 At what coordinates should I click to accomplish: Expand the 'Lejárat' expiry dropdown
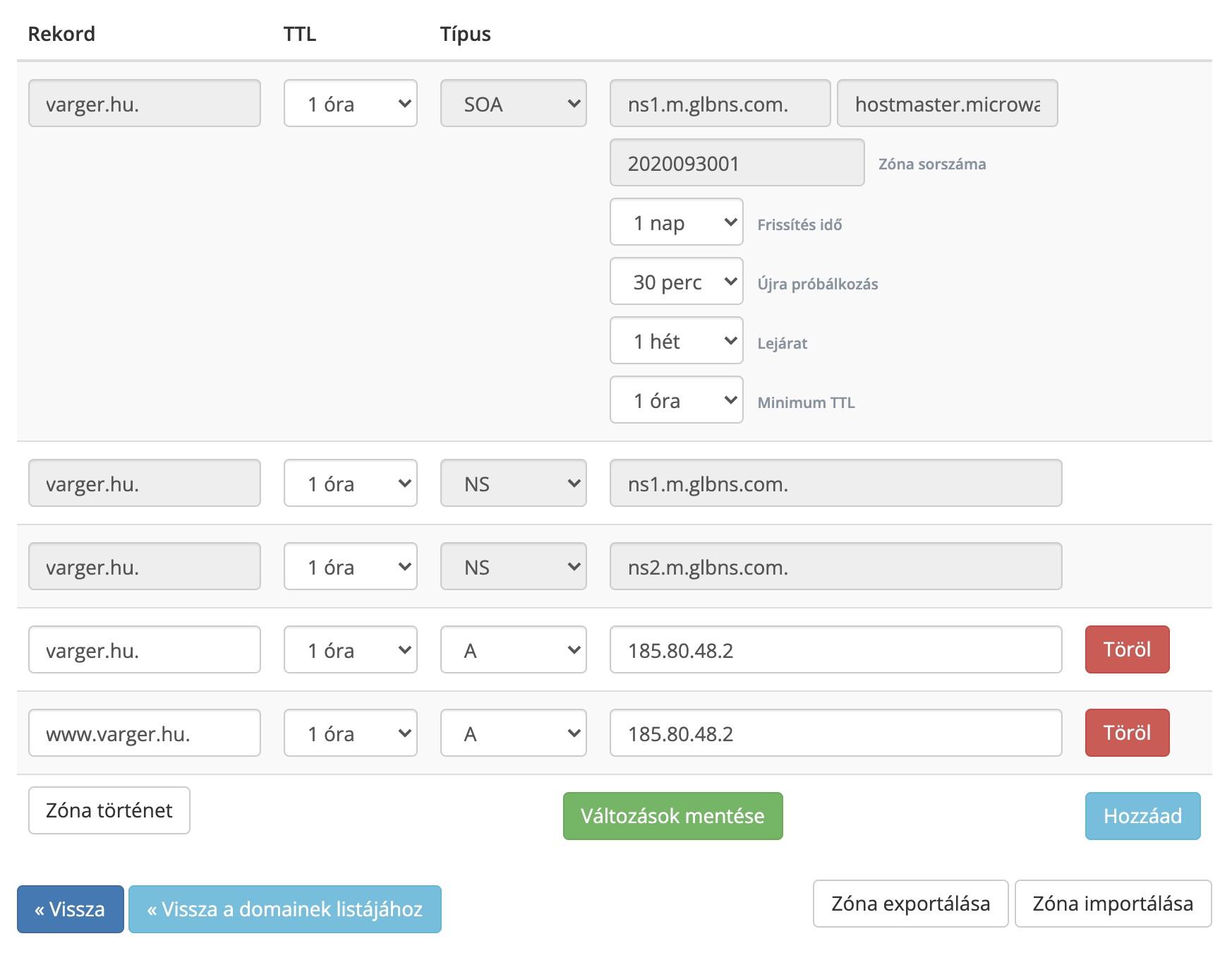[676, 341]
